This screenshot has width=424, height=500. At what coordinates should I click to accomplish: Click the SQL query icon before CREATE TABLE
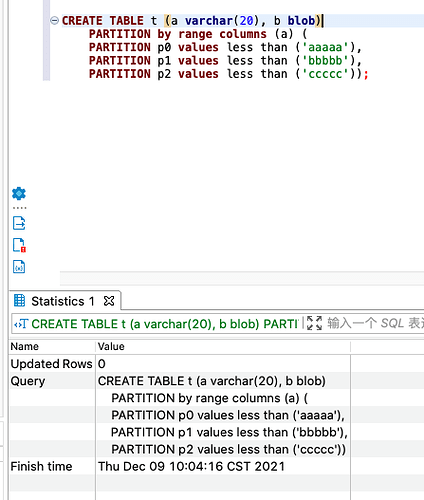click(21, 324)
